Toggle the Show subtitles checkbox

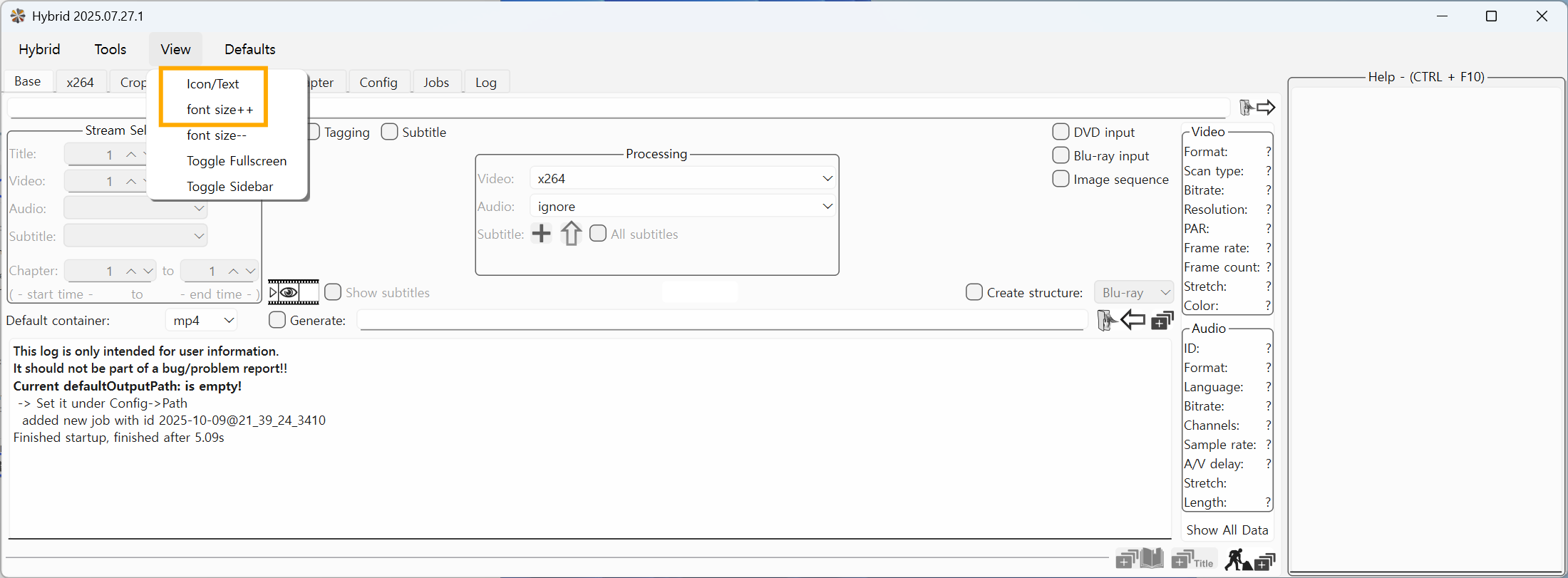click(x=333, y=292)
